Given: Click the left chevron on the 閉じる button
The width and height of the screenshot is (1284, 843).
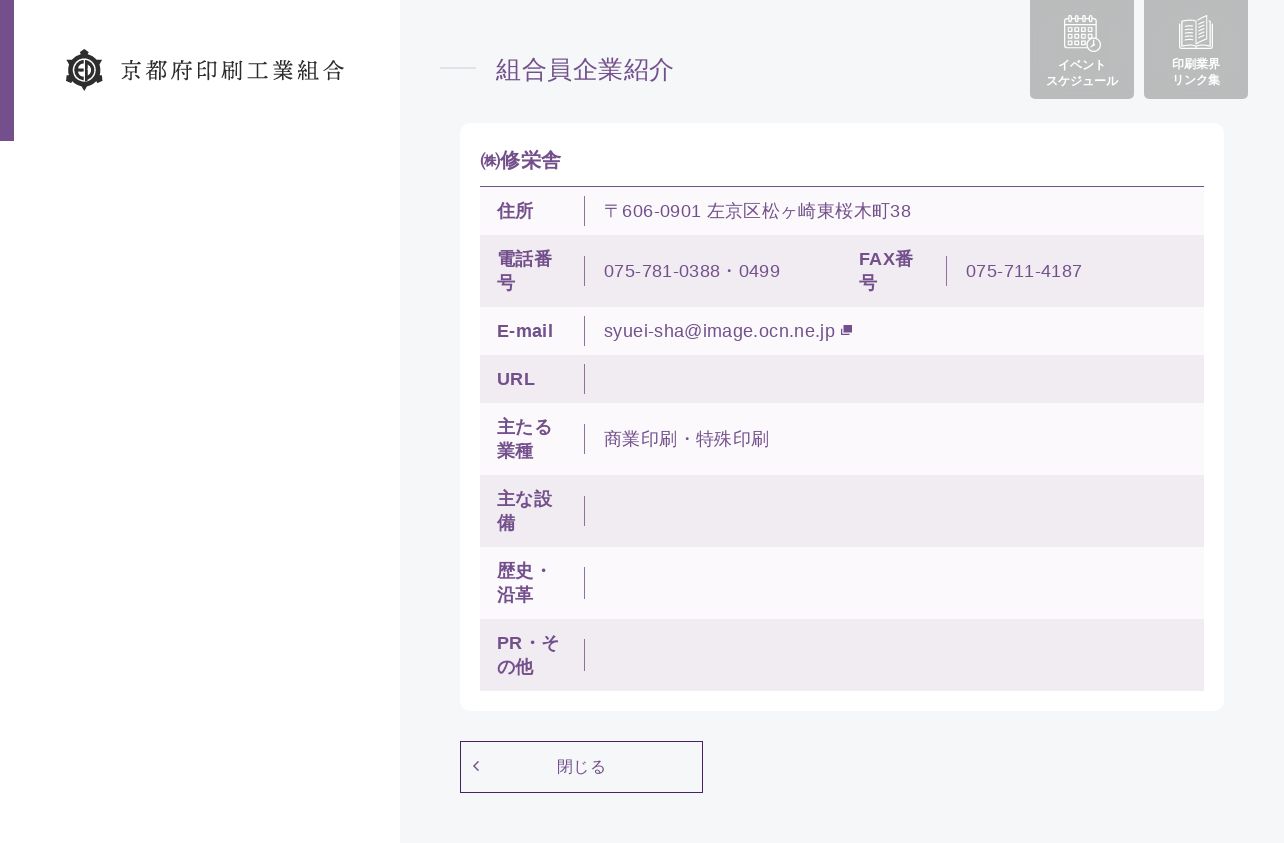Looking at the screenshot, I should tap(476, 766).
